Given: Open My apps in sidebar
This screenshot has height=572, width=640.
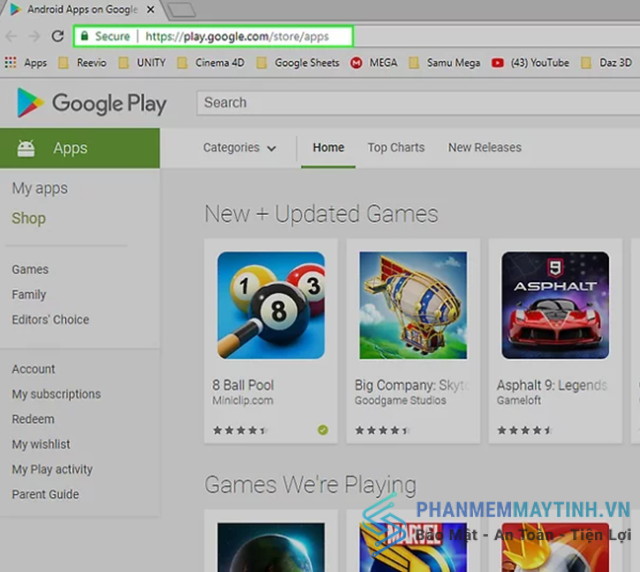Looking at the screenshot, I should click(x=40, y=189).
